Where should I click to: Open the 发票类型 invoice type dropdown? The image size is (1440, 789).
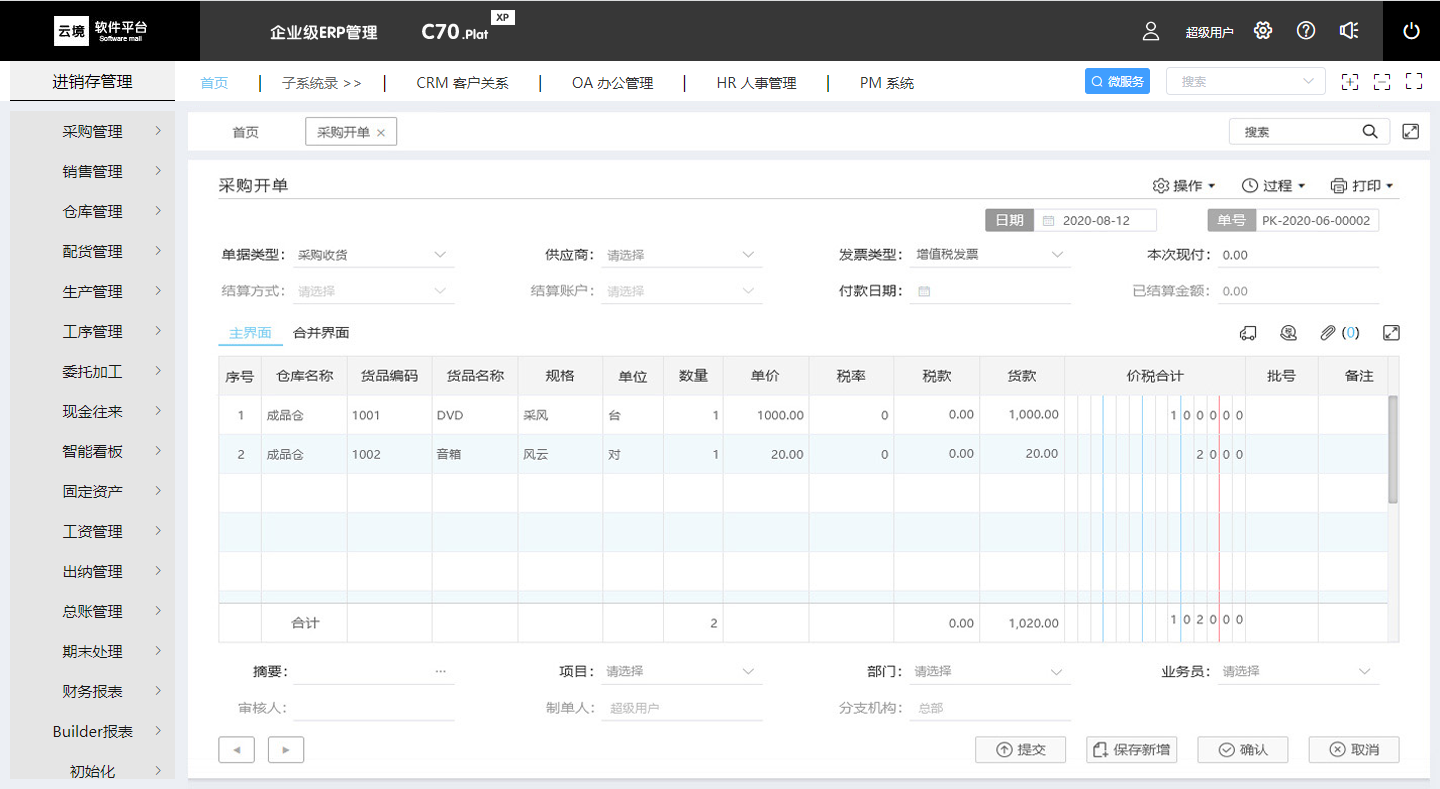(990, 255)
